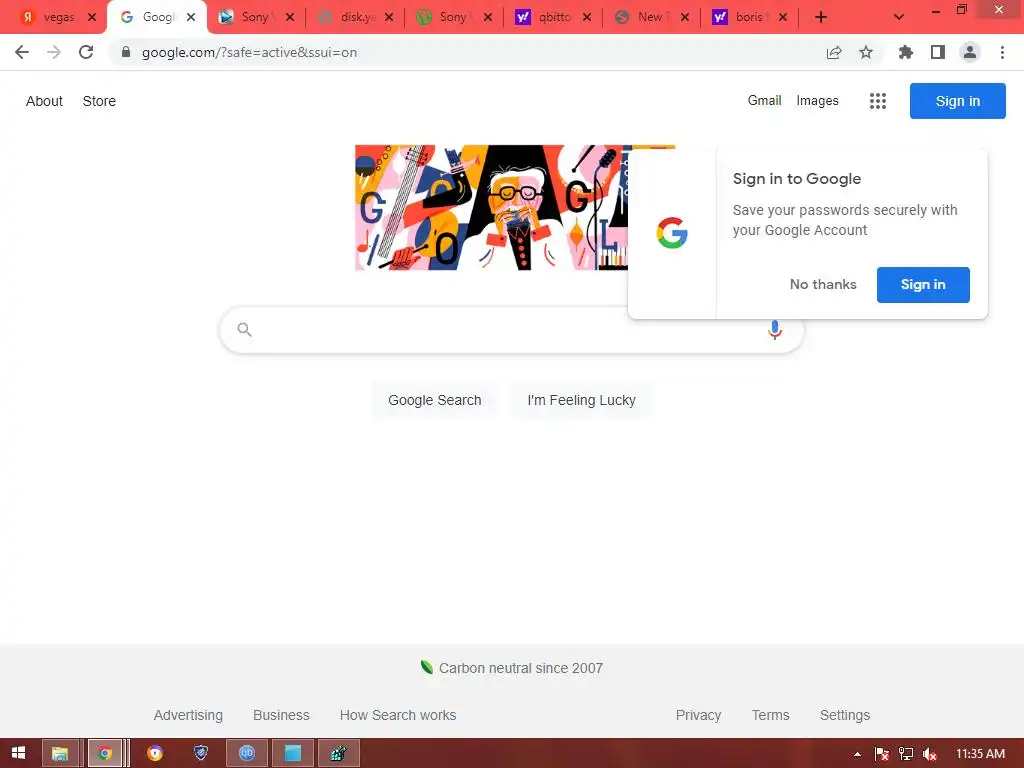1024x768 pixels.
Task: Open the Google apps grid
Action: (x=878, y=101)
